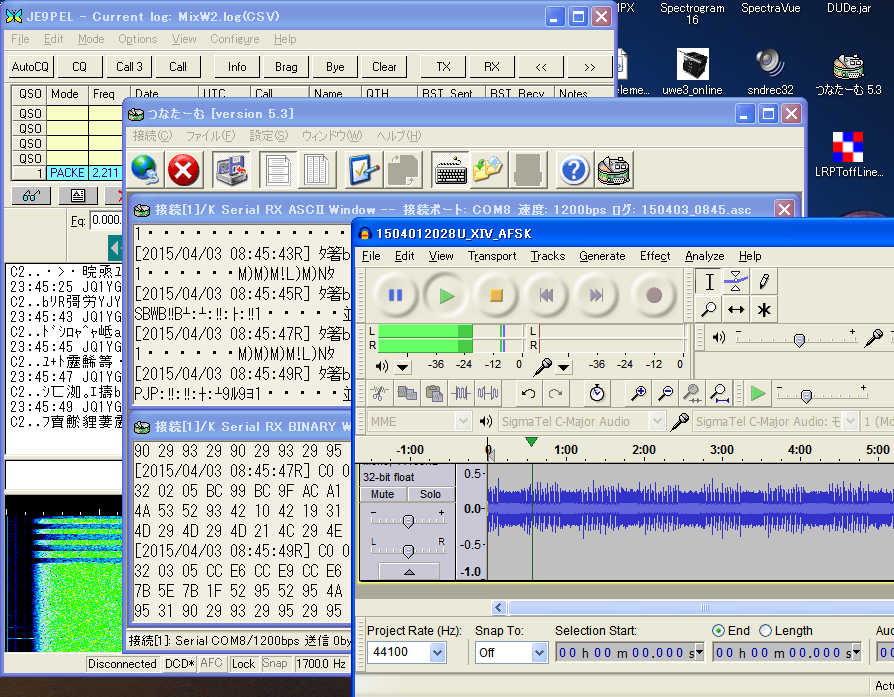Open Sync-Lock timer icon
Image resolution: width=894 pixels, height=697 pixels.
tap(597, 393)
